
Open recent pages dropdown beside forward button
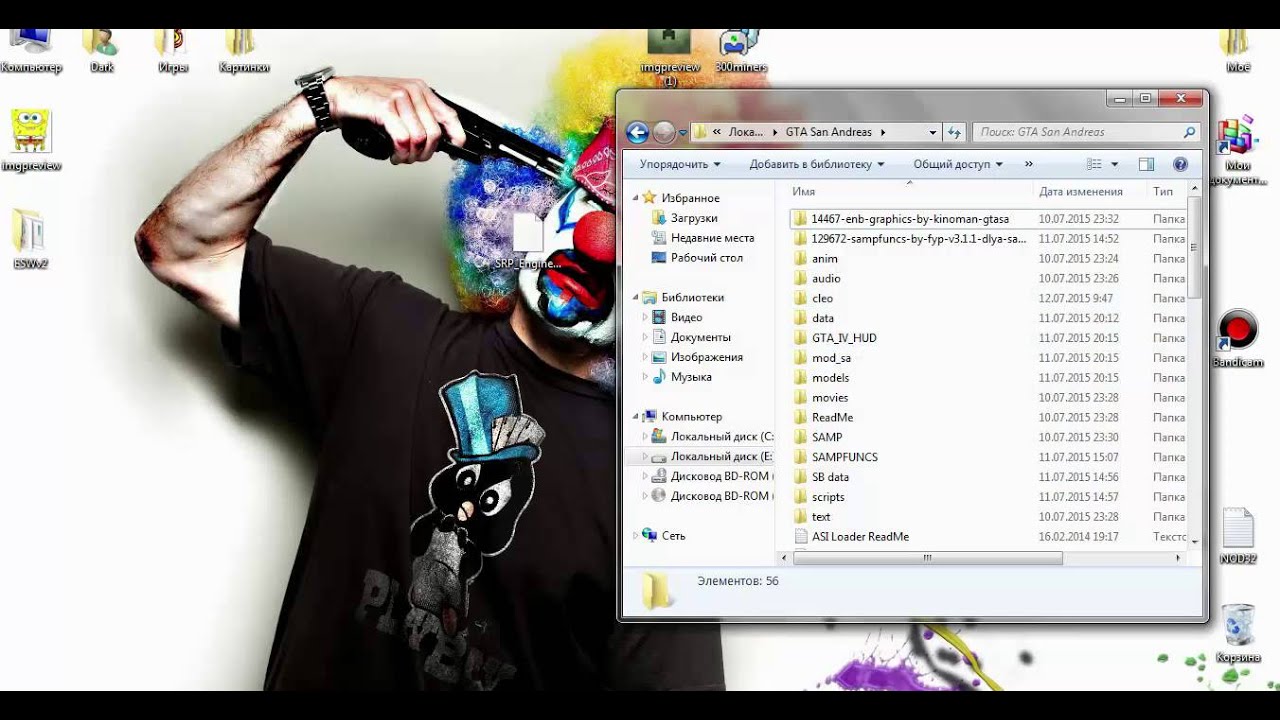pyautogui.click(x=683, y=132)
